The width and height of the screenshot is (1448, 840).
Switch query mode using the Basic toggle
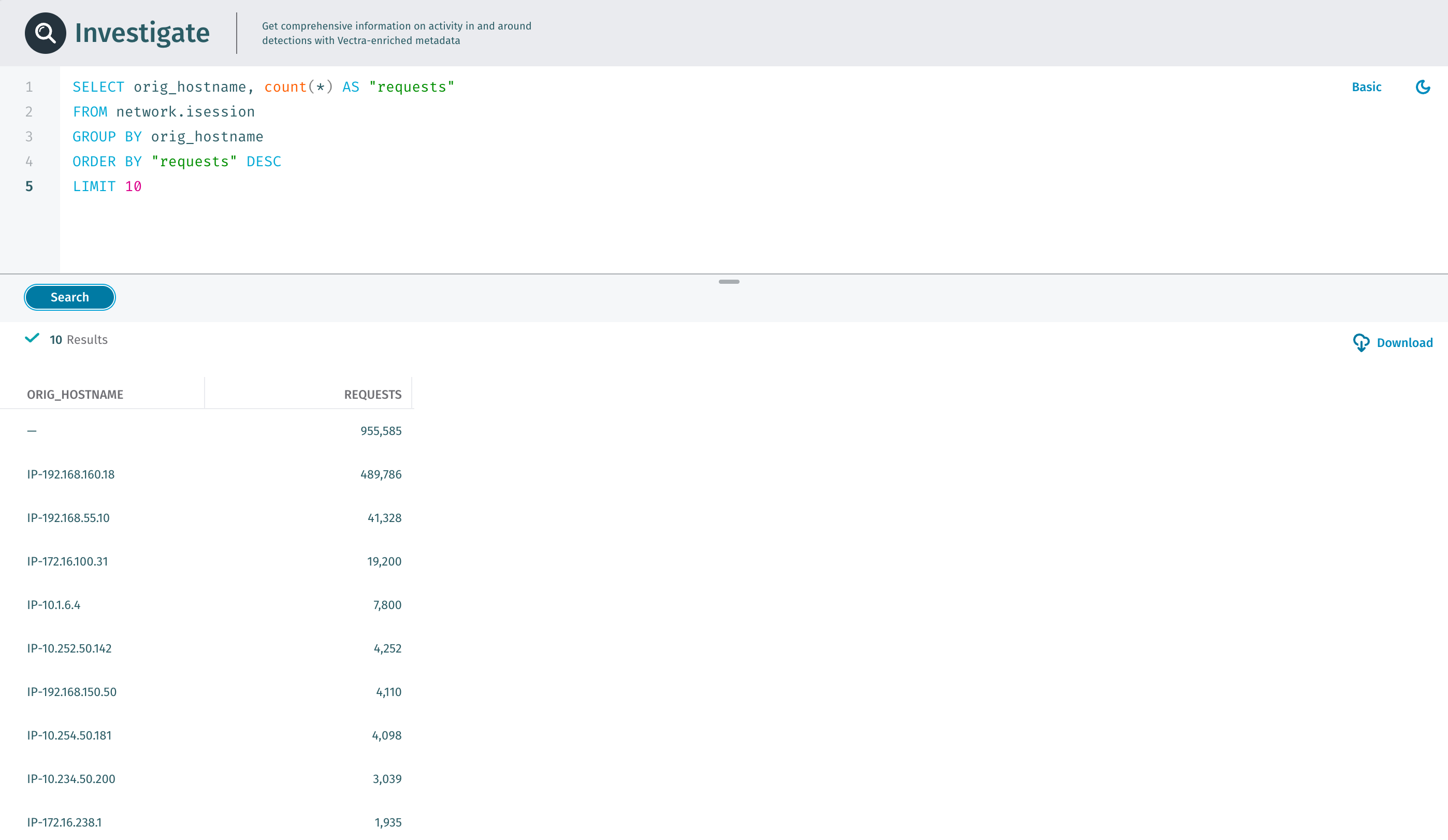tap(1367, 87)
